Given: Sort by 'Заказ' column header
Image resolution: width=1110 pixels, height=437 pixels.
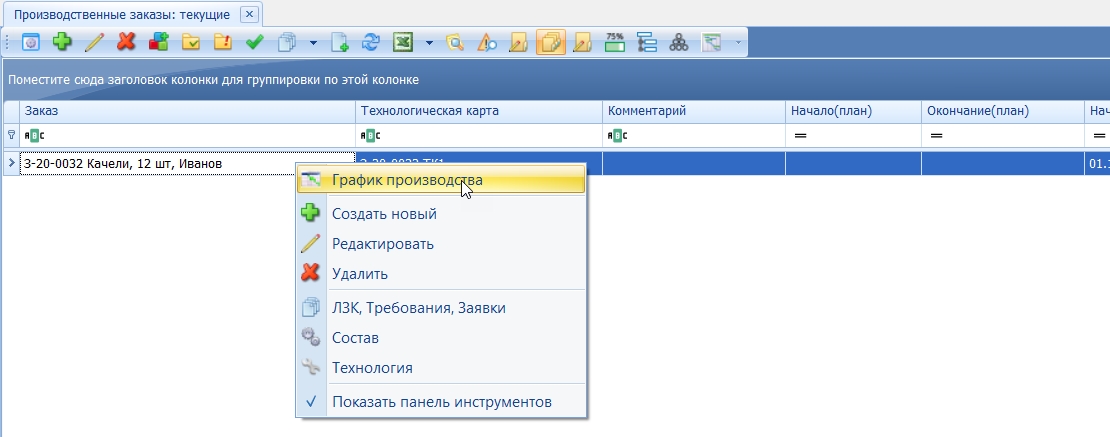Looking at the screenshot, I should pos(188,111).
